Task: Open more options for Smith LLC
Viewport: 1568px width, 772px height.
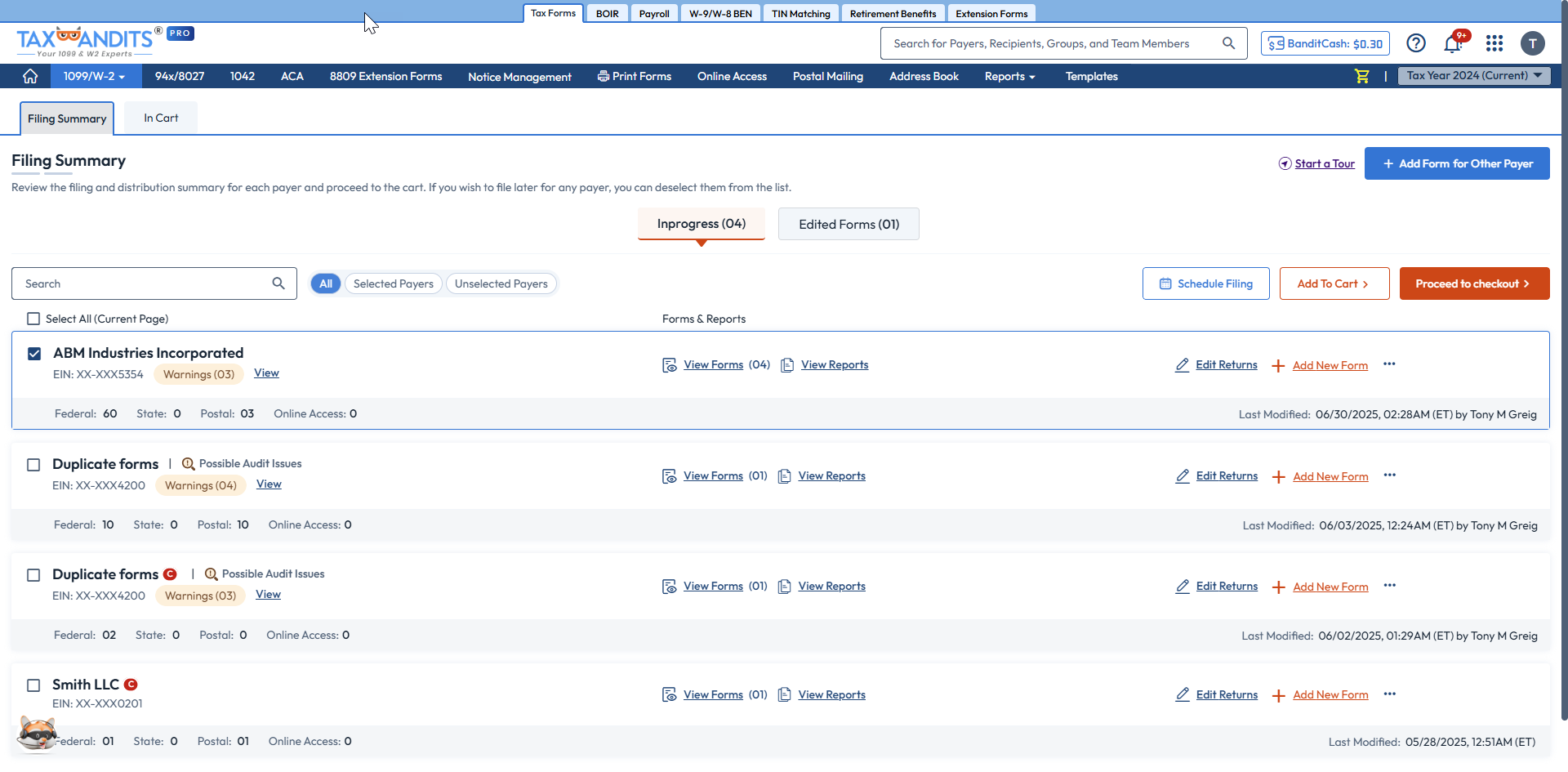Action: pos(1389,694)
